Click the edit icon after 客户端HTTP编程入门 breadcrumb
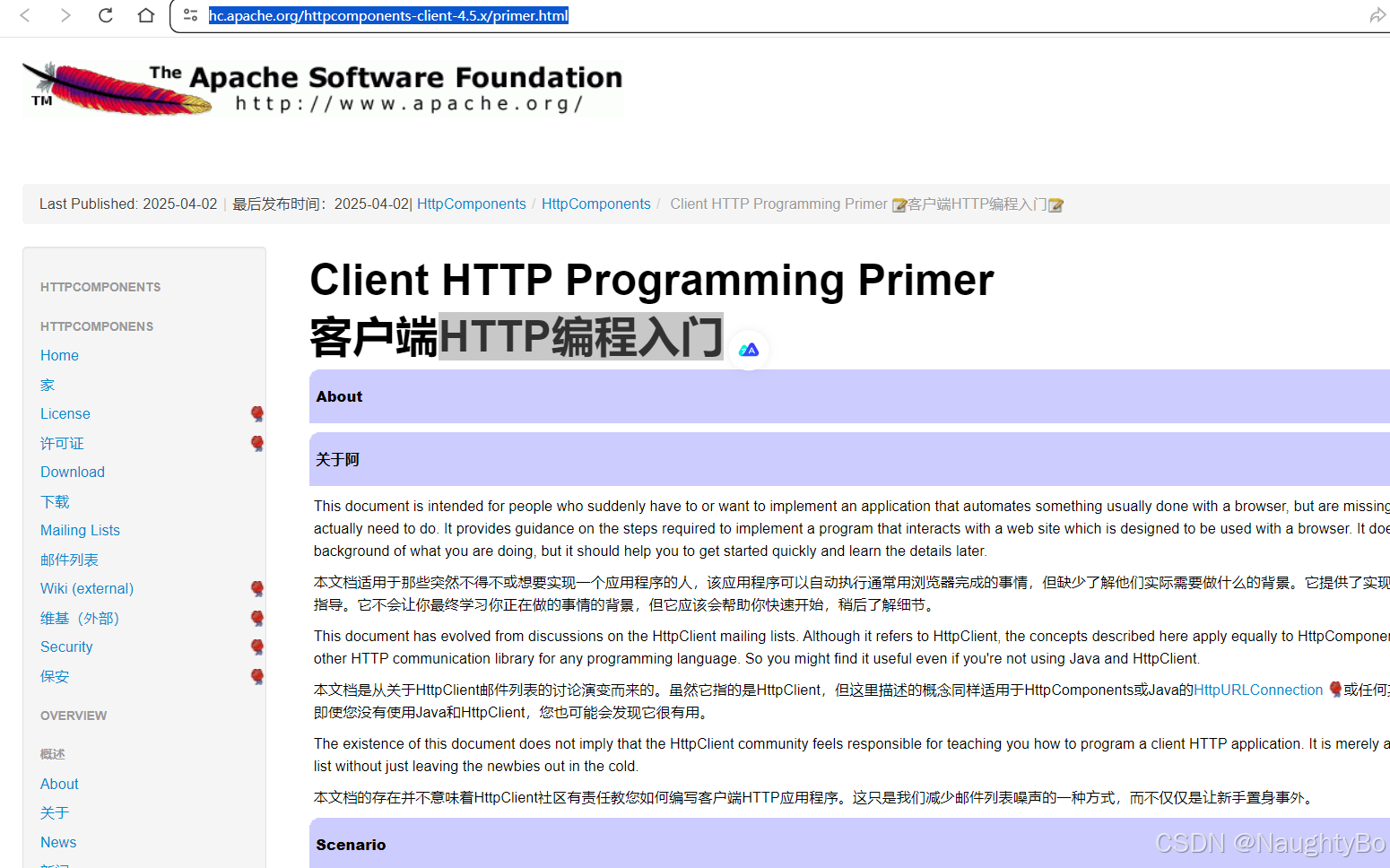The image size is (1390, 868). click(1056, 205)
